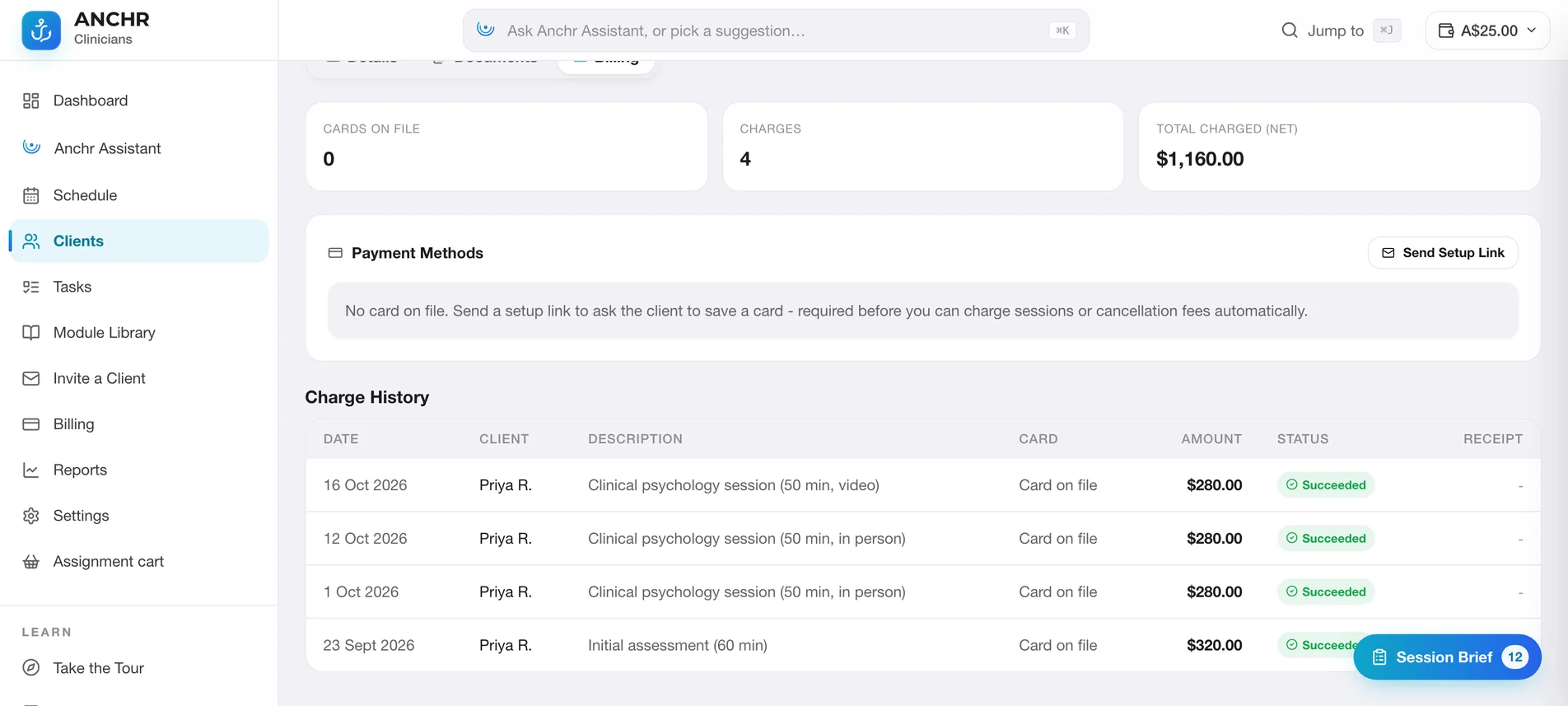The width and height of the screenshot is (1568, 706).
Task: Click the 23 Sept 2026 charge date
Action: pos(369,646)
